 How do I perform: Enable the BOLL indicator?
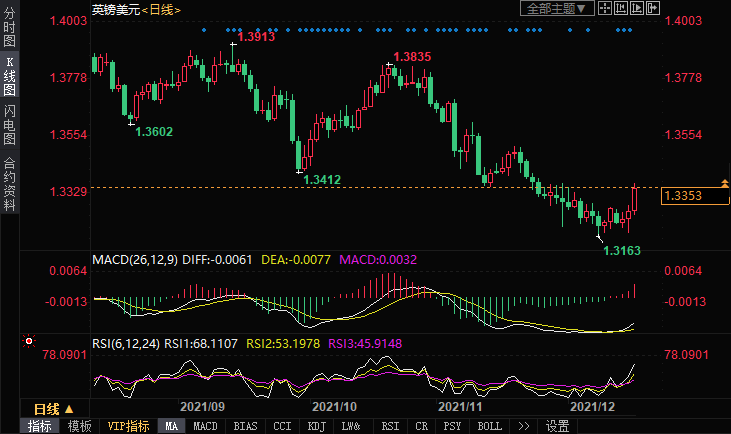pos(489,426)
